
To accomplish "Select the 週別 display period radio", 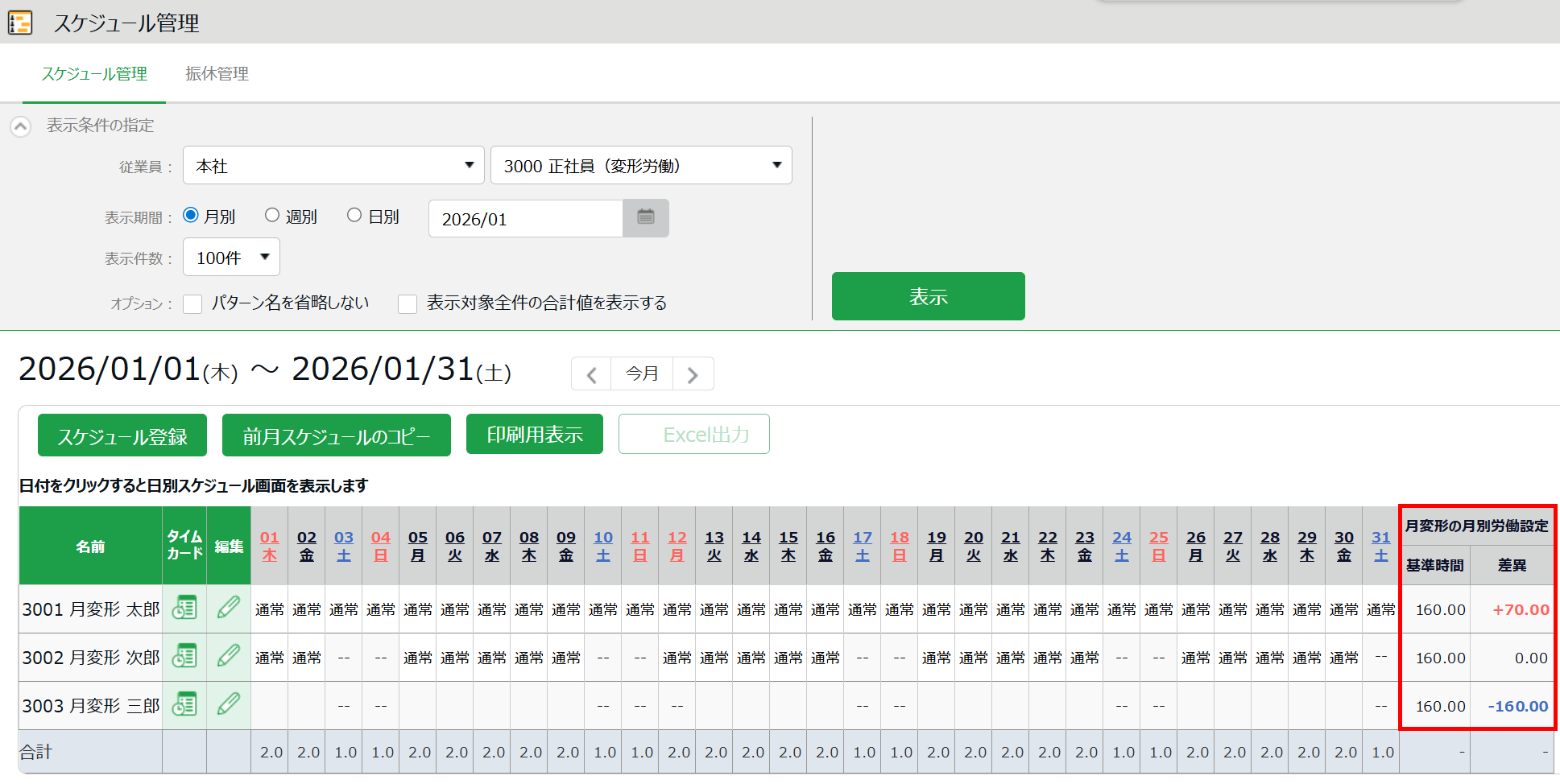I will pos(272,215).
